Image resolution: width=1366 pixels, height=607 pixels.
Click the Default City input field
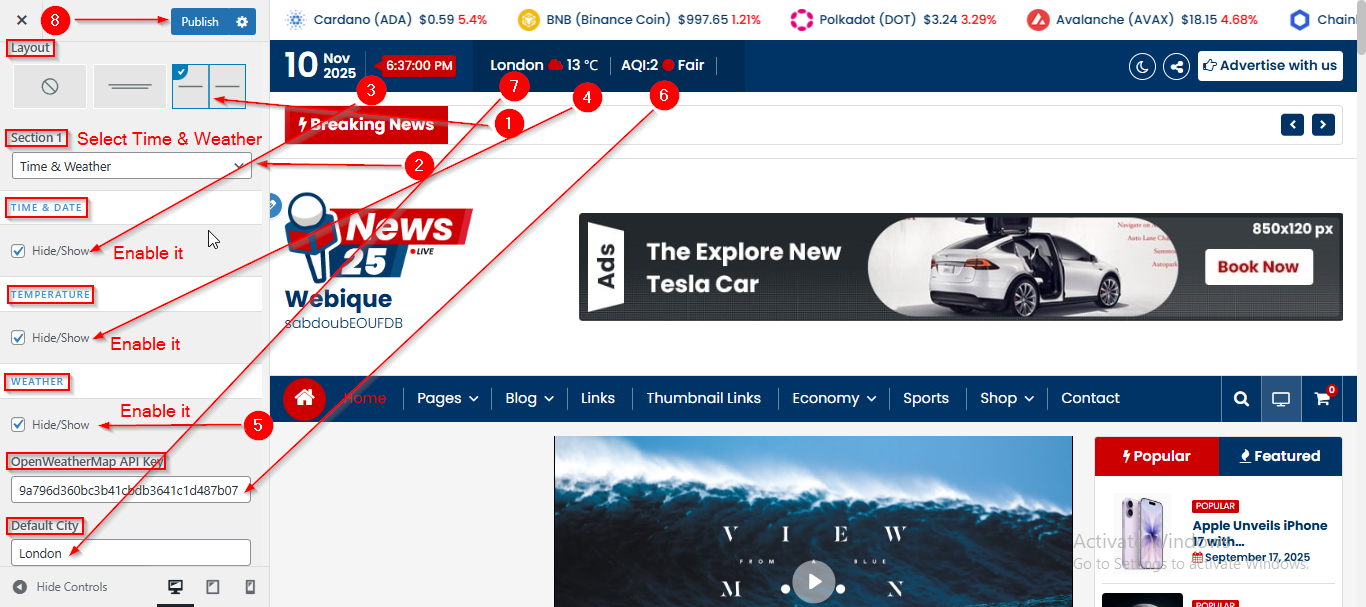tap(131, 553)
